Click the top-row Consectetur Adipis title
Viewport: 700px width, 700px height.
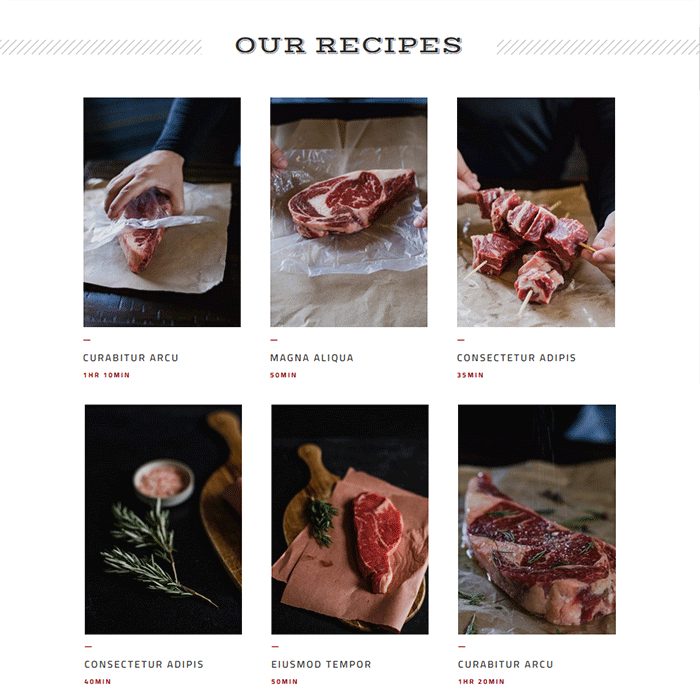(517, 358)
